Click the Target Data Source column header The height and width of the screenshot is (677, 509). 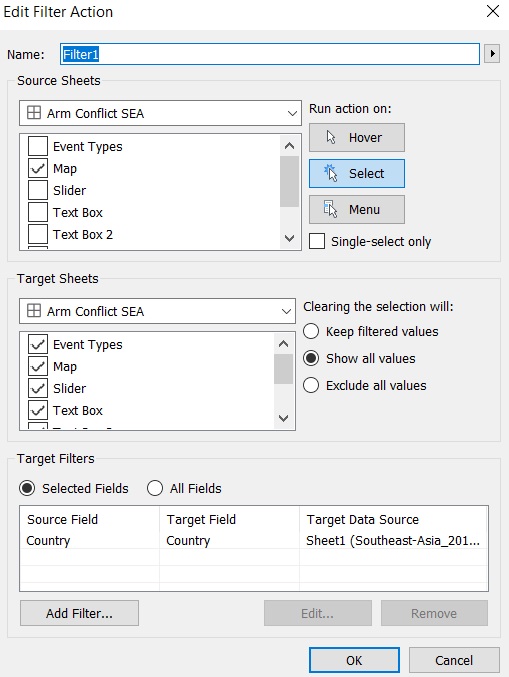[x=394, y=519]
